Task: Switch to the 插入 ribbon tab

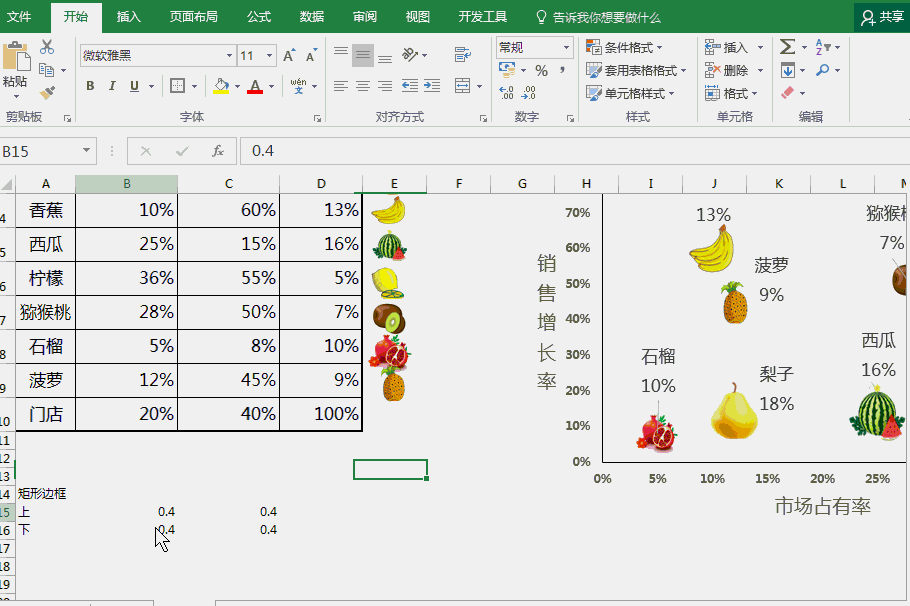Action: pos(128,16)
